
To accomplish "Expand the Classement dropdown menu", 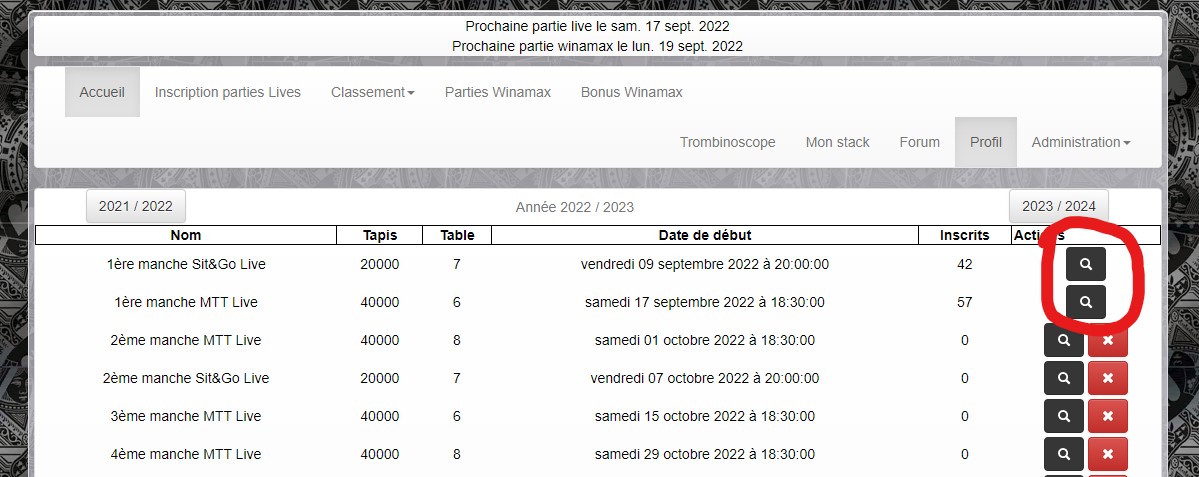I will pos(372,92).
